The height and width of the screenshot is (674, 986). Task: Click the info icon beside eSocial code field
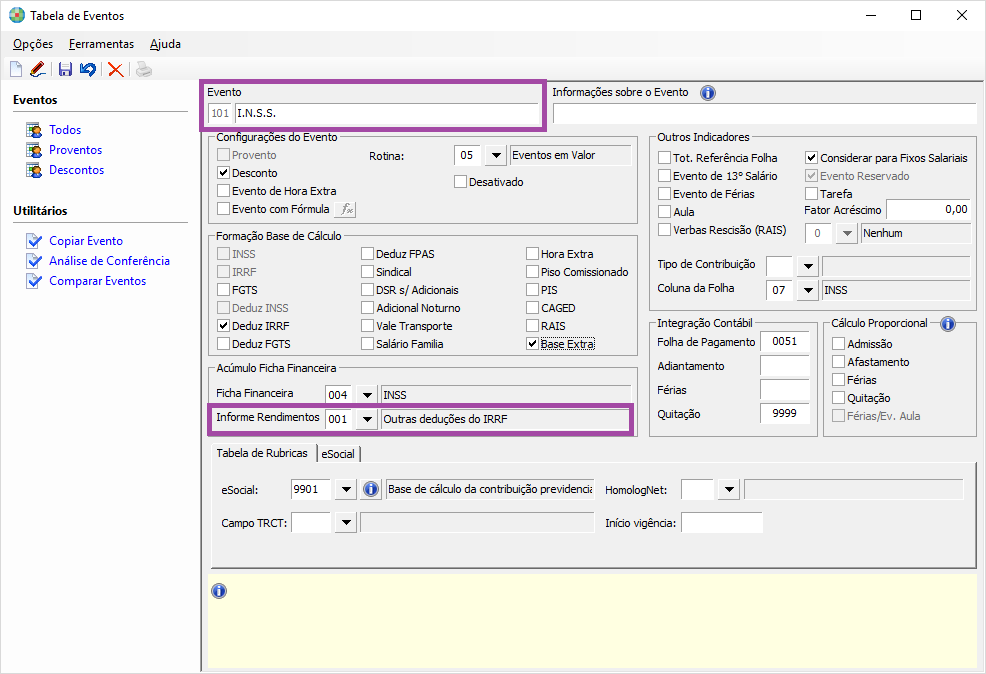pos(370,489)
